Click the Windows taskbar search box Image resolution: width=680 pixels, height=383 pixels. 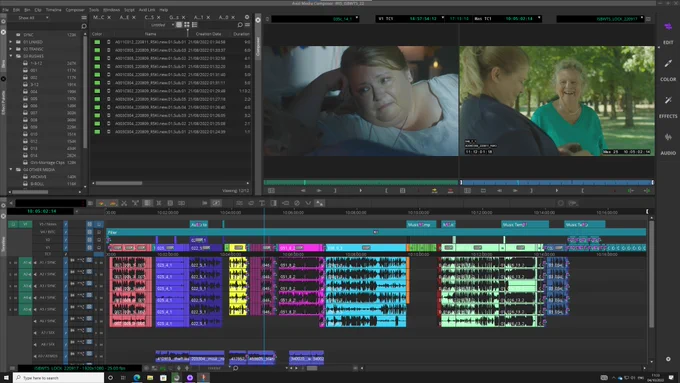pos(59,378)
